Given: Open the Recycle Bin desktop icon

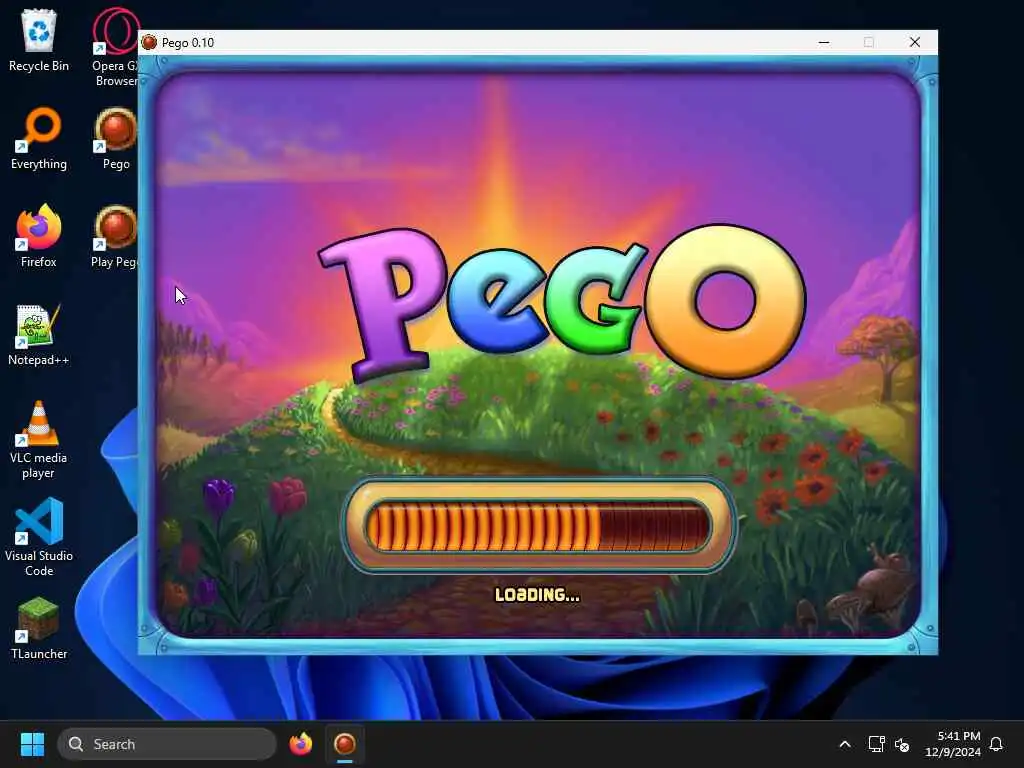Looking at the screenshot, I should point(39,40).
